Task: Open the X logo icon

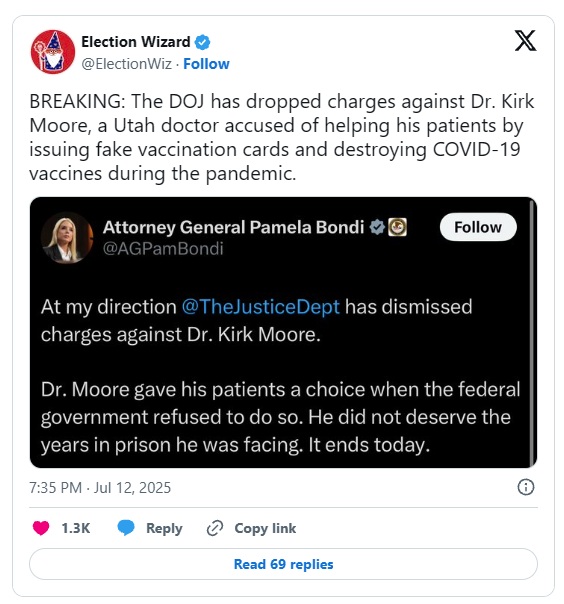Action: pos(525,40)
